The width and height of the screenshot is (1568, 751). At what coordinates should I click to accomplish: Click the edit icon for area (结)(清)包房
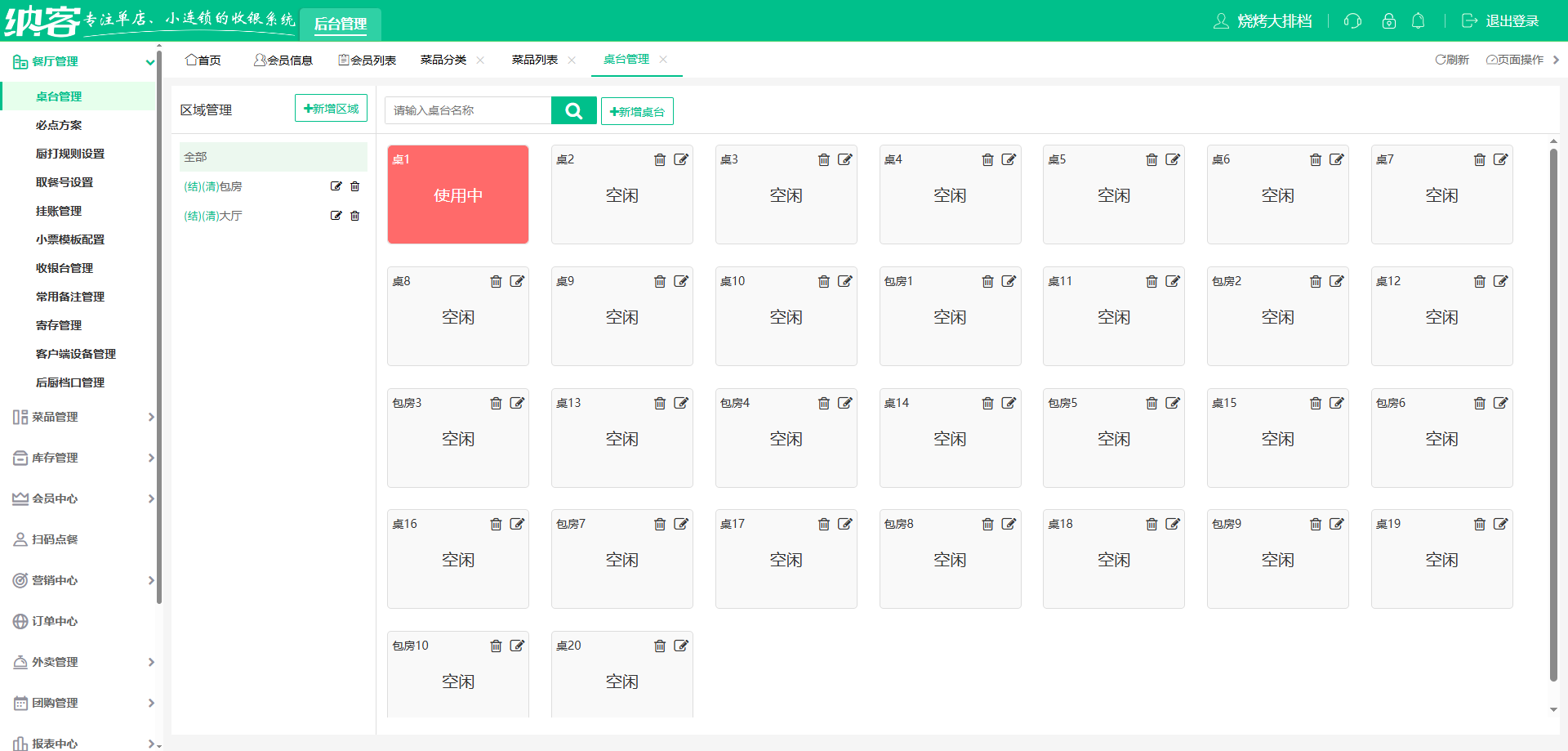(336, 186)
